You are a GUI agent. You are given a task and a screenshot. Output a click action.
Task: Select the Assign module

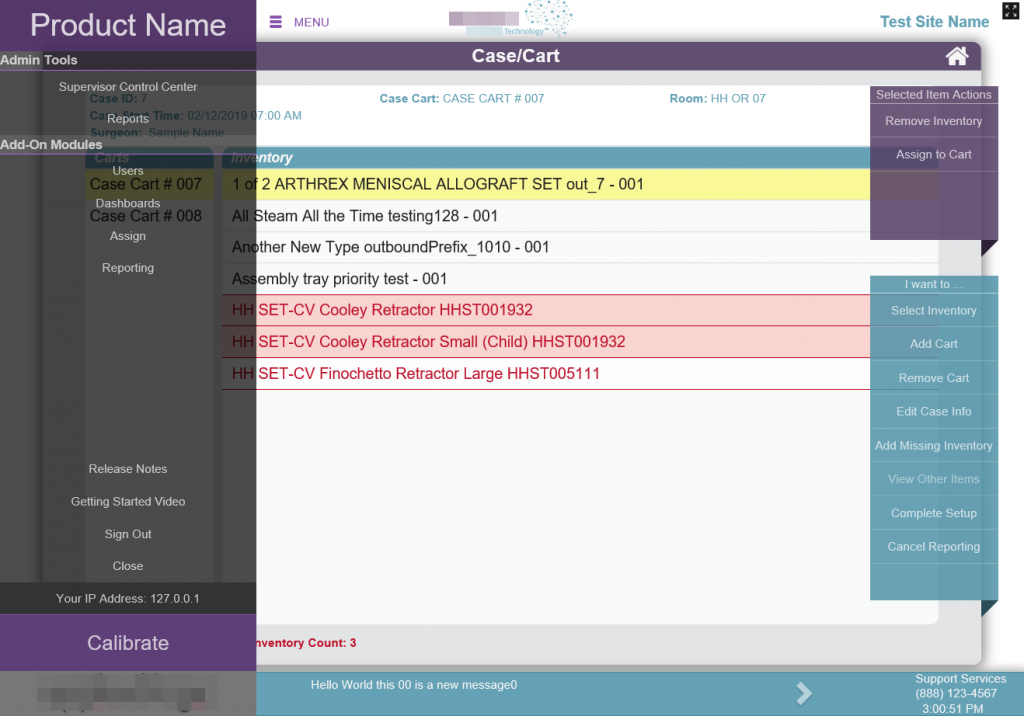click(128, 236)
